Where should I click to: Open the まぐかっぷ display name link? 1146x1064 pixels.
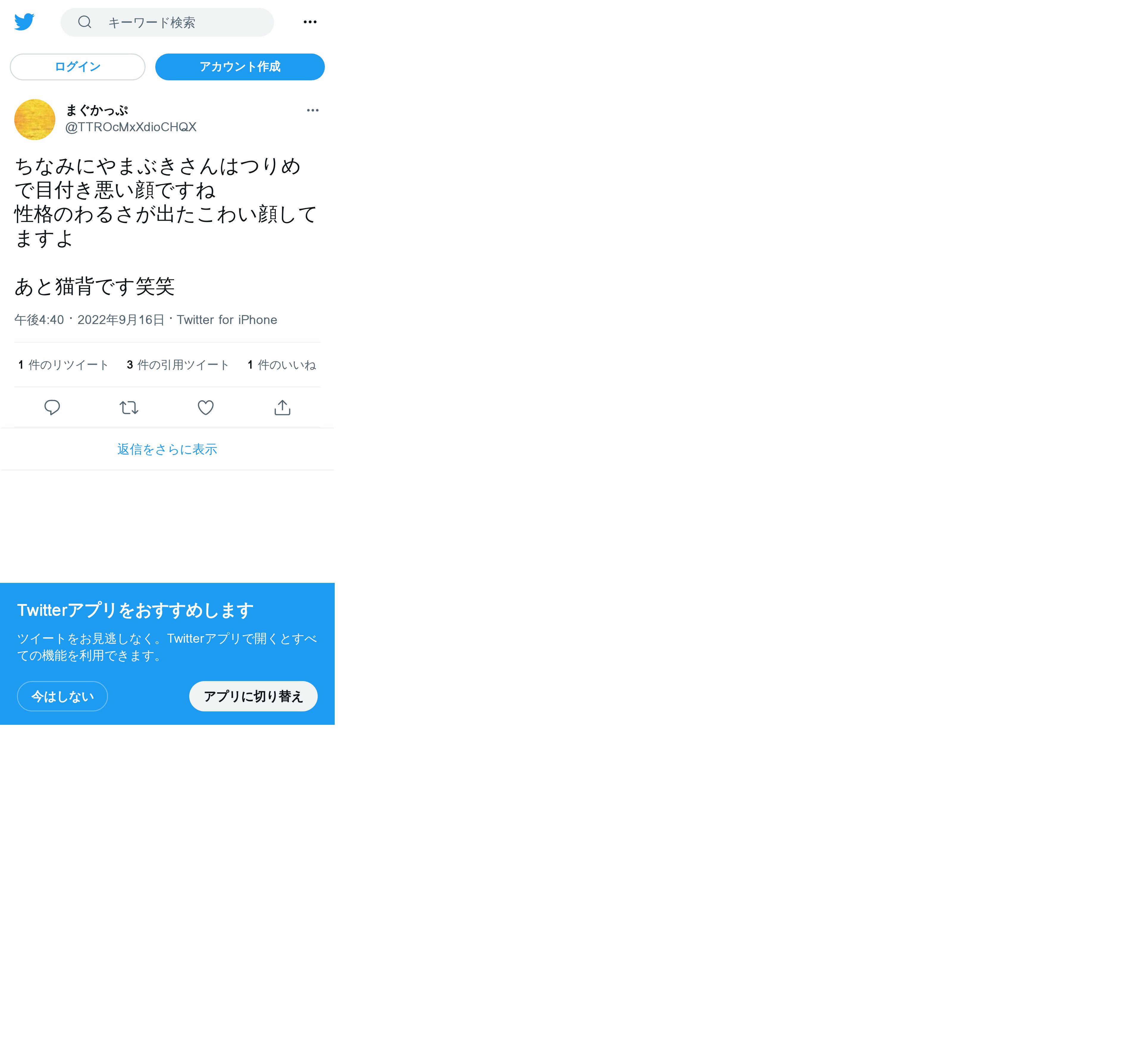tap(97, 110)
